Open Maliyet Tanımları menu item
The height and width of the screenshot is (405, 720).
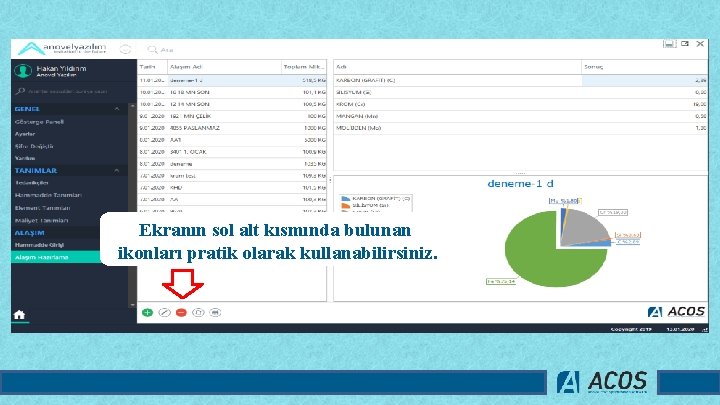pyautogui.click(x=41, y=220)
